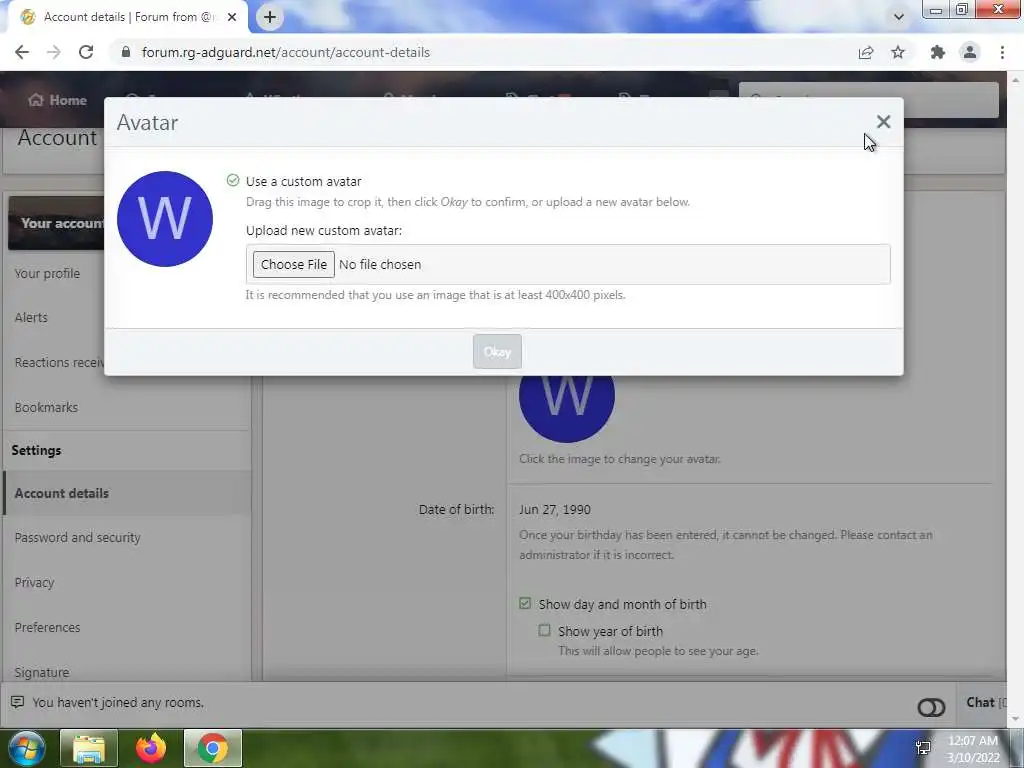Uncheck Show day and month of birth
The height and width of the screenshot is (768, 1024).
(x=525, y=603)
